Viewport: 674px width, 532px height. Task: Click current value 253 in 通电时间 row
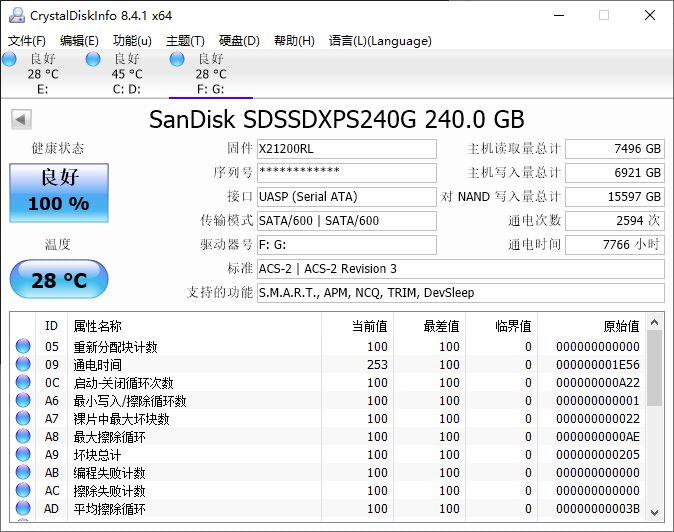click(x=377, y=365)
